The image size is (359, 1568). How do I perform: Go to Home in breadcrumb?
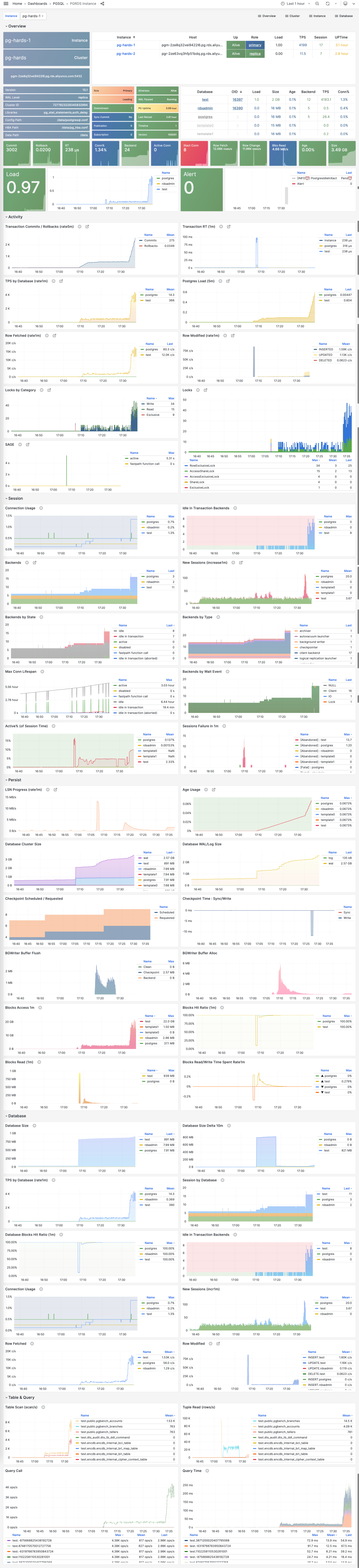(18, 4)
